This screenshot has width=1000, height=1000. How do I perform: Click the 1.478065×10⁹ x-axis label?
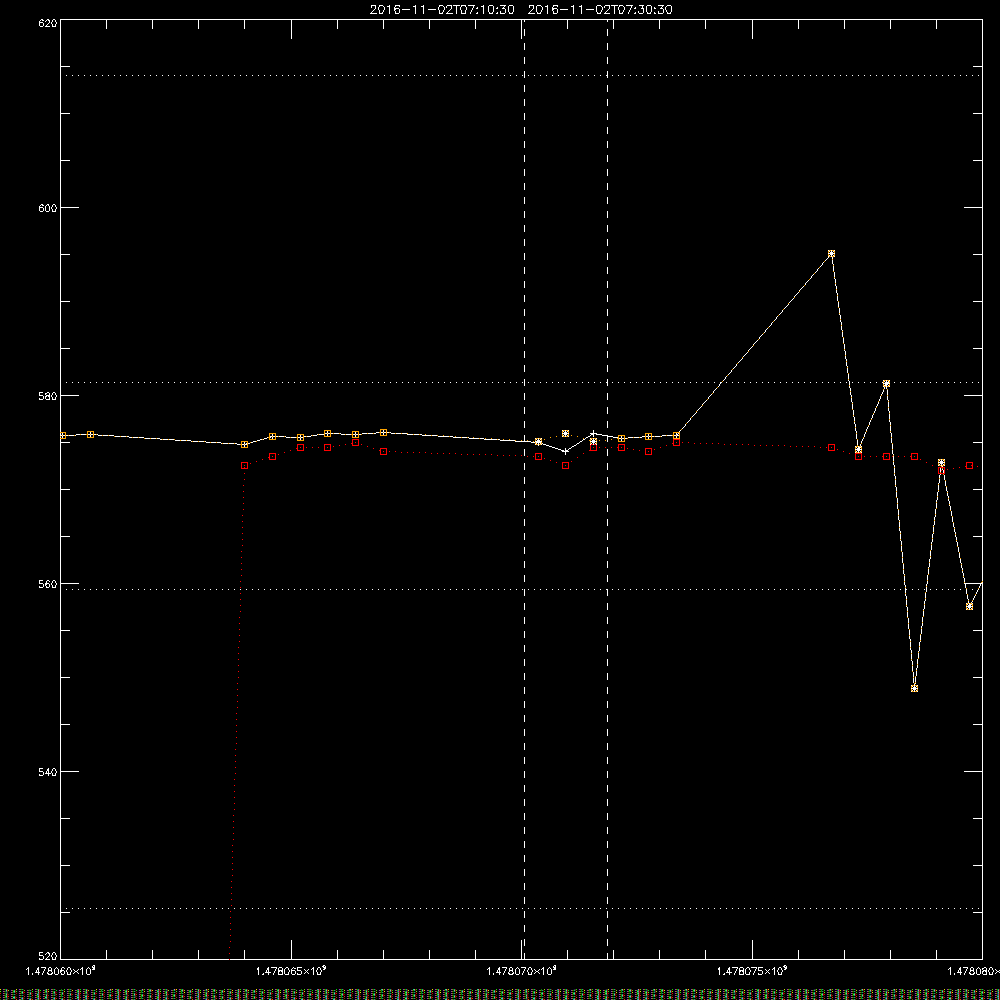[x=291, y=971]
